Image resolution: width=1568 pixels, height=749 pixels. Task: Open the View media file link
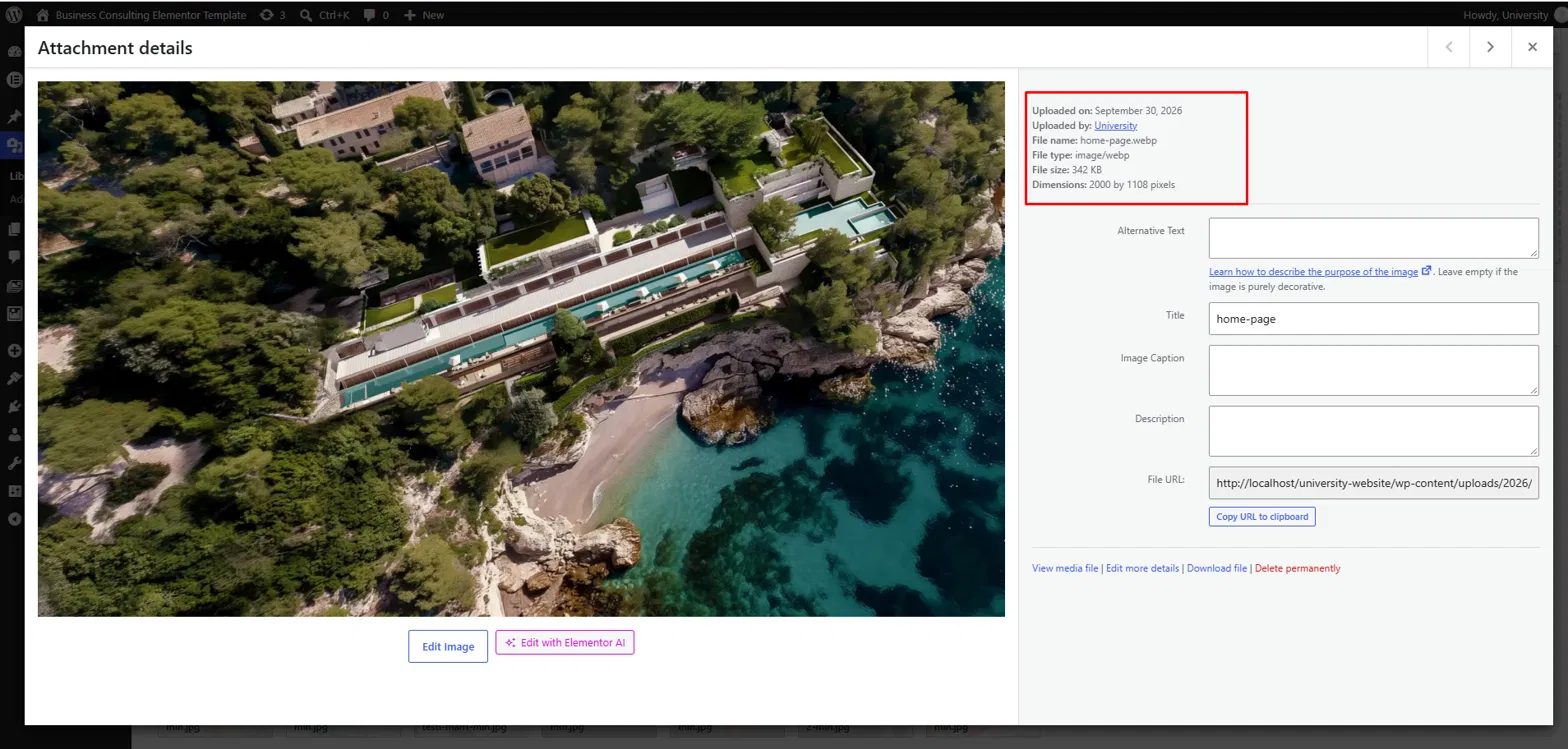1065,568
